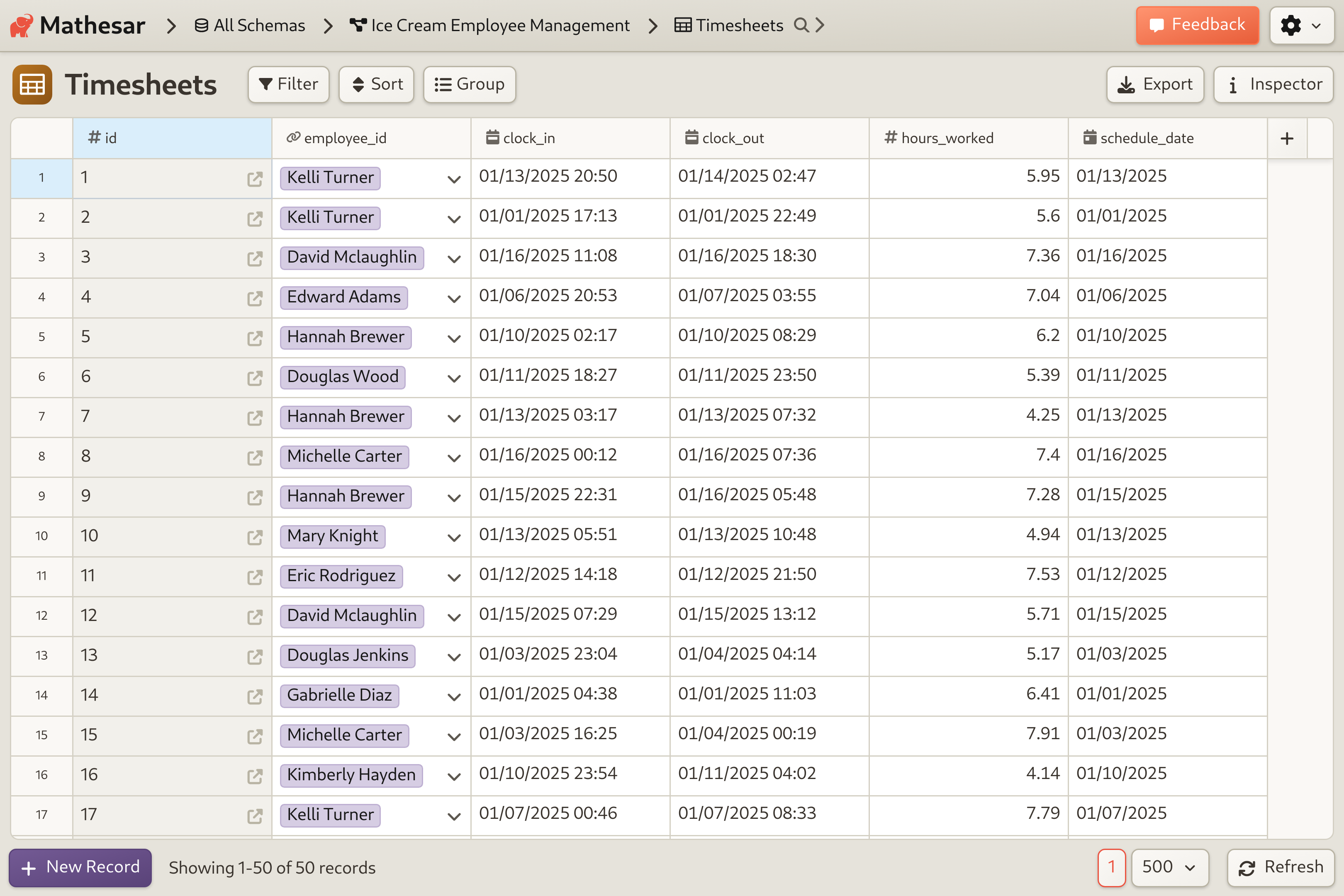Select the id column header
Viewport: 1344px width, 896px height.
point(172,138)
